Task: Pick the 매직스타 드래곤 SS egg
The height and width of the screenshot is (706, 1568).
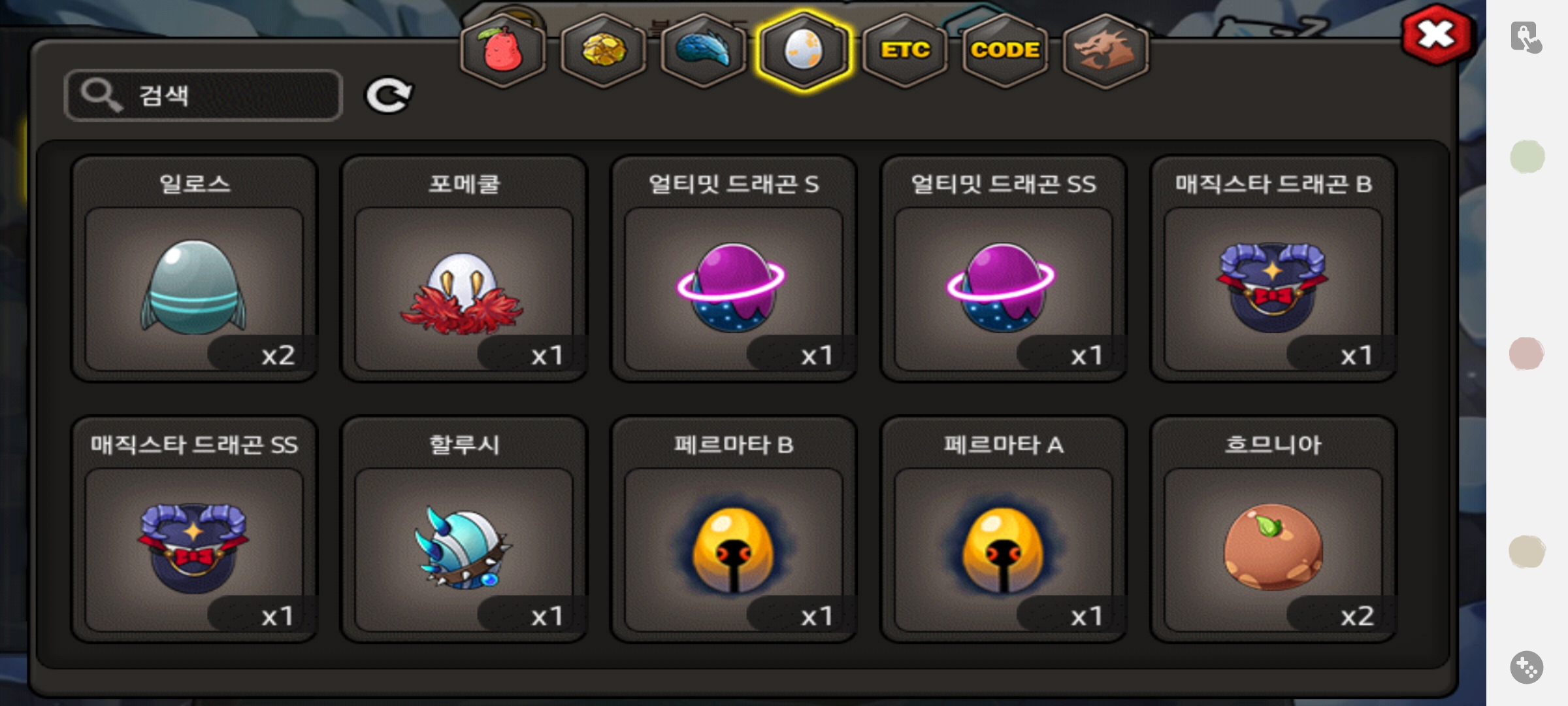Action: [194, 529]
